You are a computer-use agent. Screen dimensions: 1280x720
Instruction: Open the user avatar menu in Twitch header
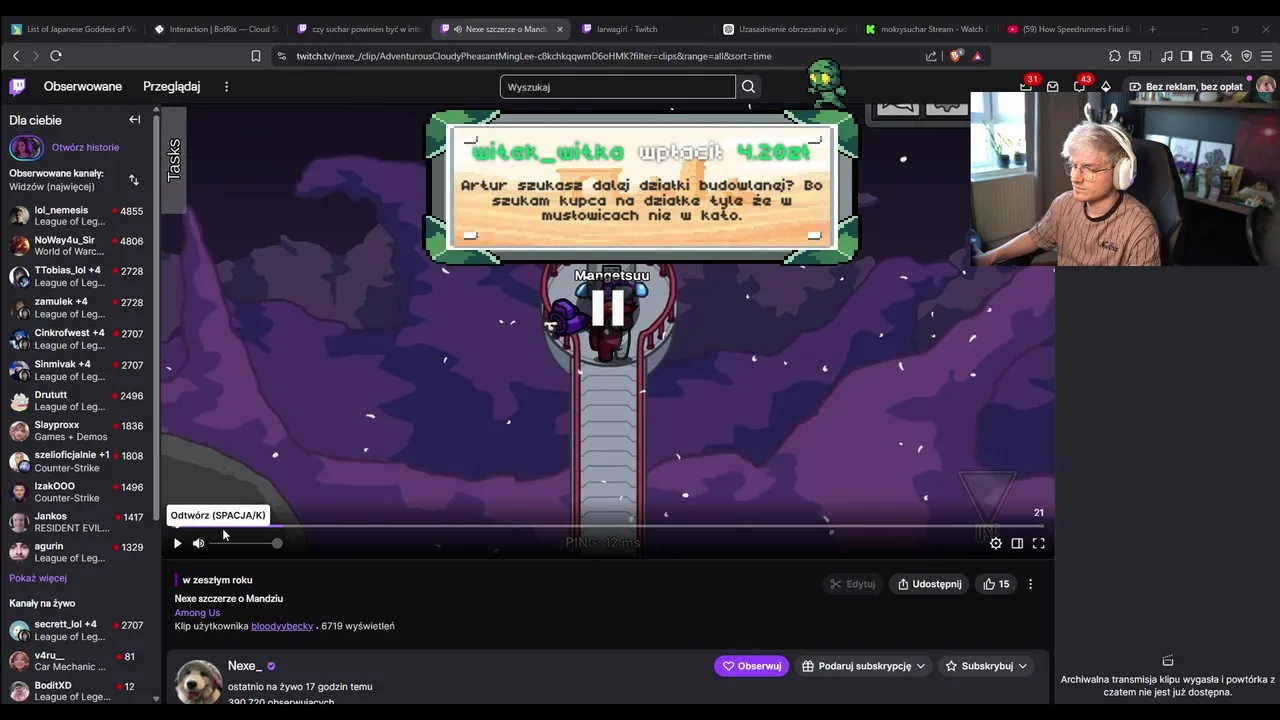pos(1265,87)
